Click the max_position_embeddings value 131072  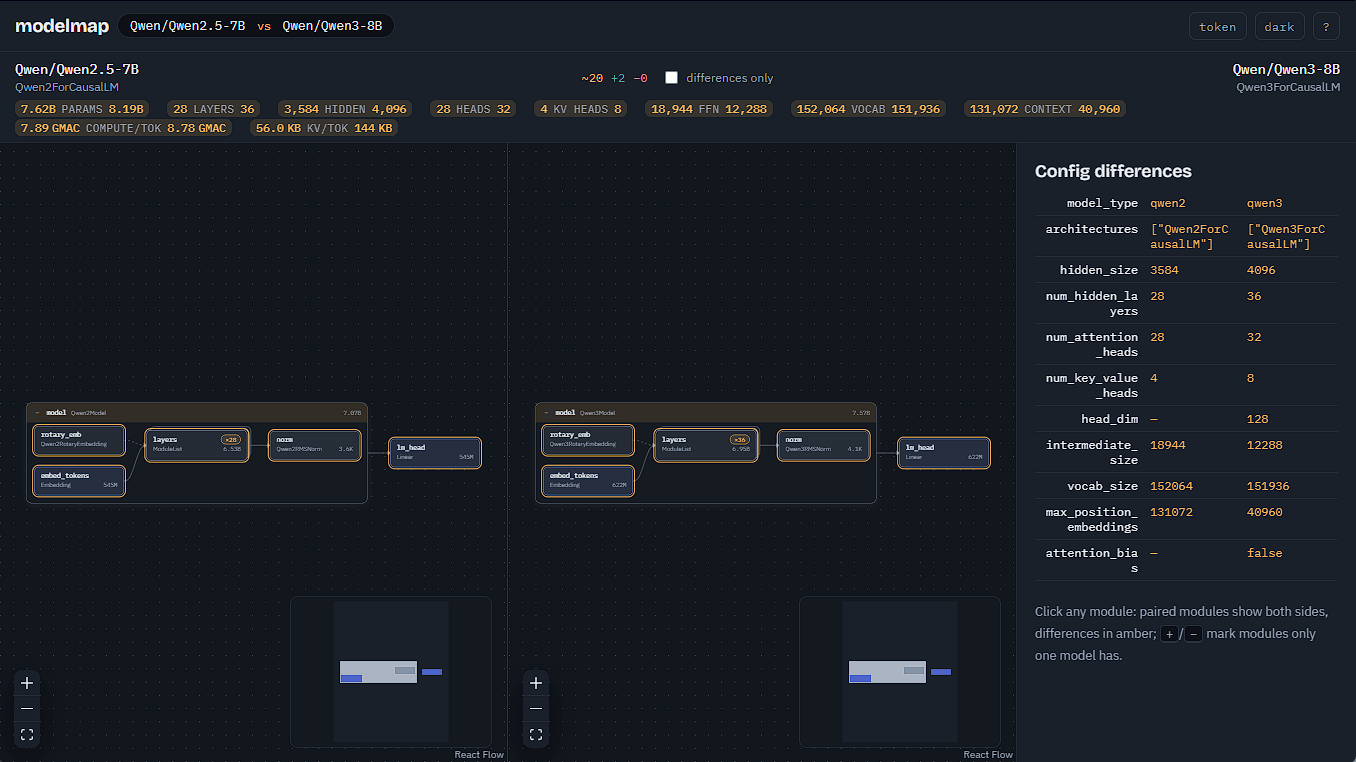1171,512
